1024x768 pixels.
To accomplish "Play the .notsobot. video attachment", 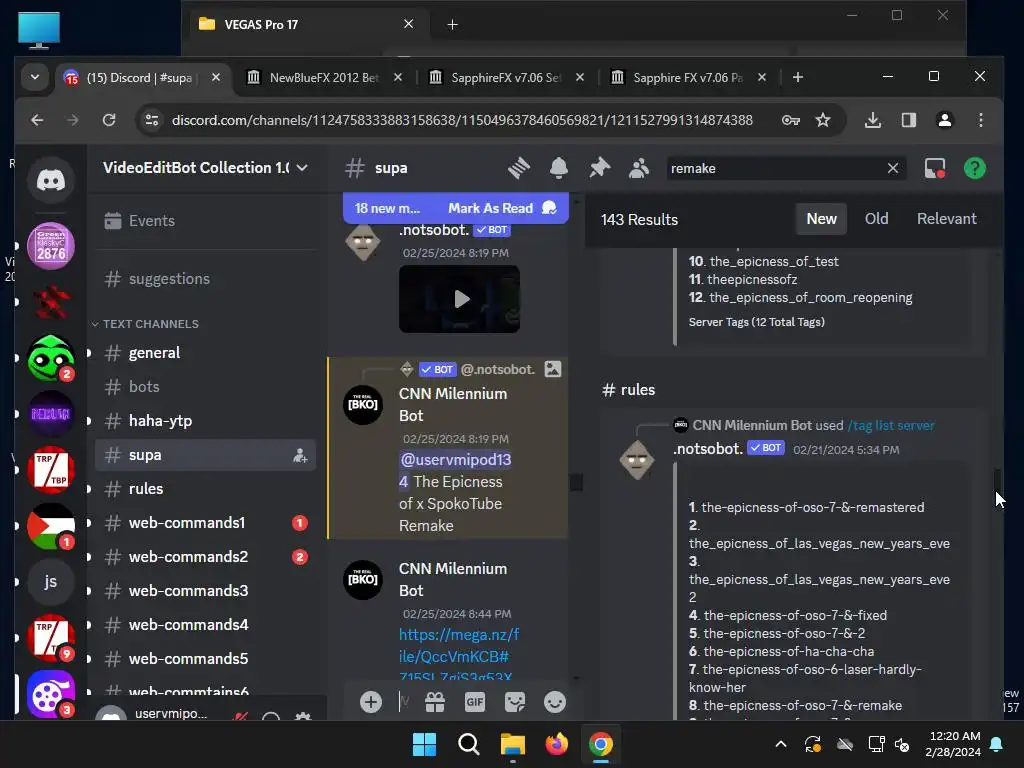I will pyautogui.click(x=460, y=299).
